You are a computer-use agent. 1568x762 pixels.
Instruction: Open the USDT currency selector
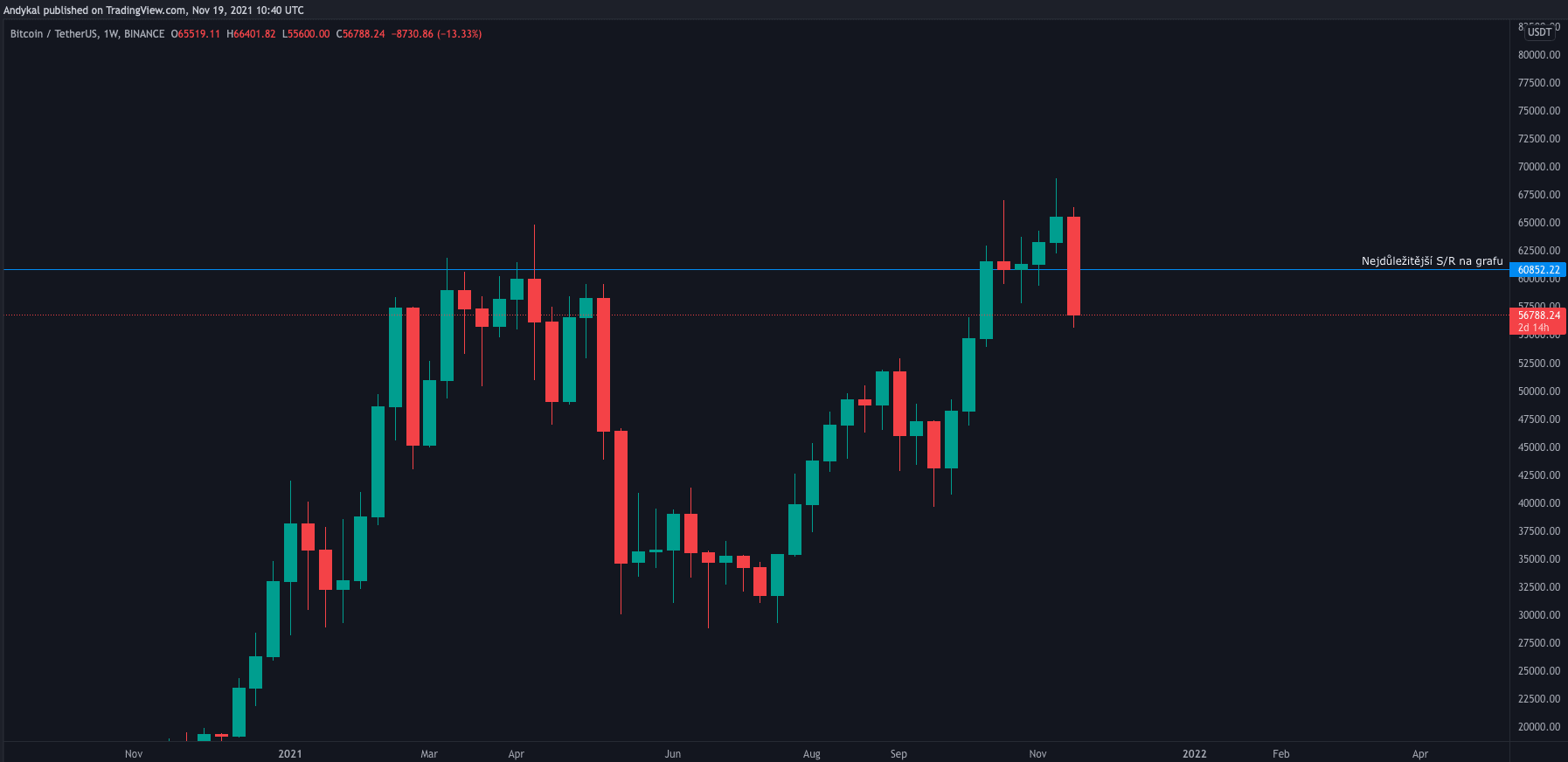(x=1539, y=31)
